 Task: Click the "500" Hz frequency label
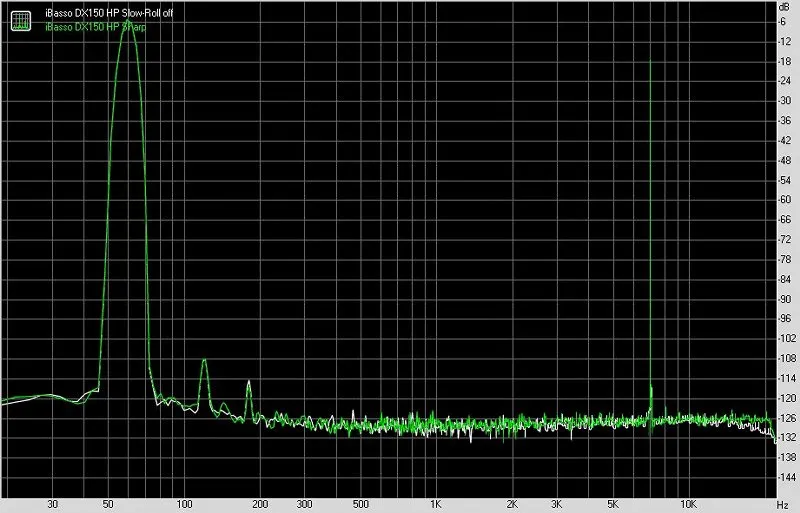click(x=361, y=504)
